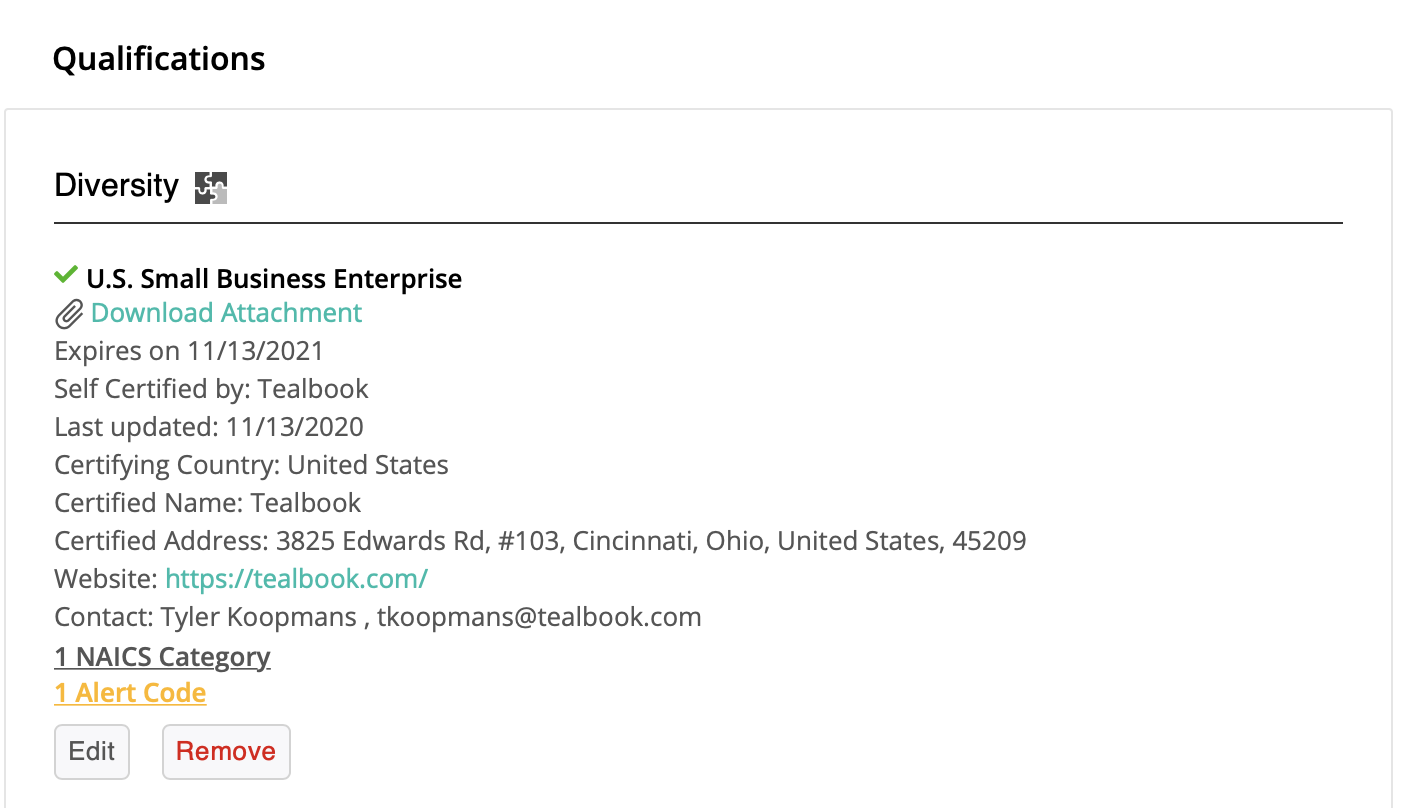Click the contact name Tyler Koopmans
Viewport: 1408px width, 808px height.
pos(258,617)
